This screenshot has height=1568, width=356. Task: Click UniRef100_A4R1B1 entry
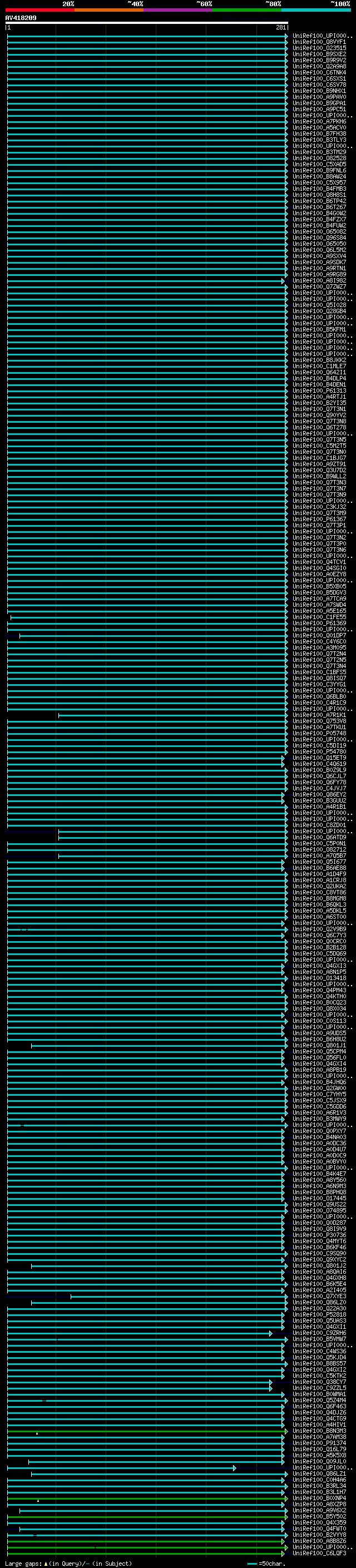tap(319, 807)
